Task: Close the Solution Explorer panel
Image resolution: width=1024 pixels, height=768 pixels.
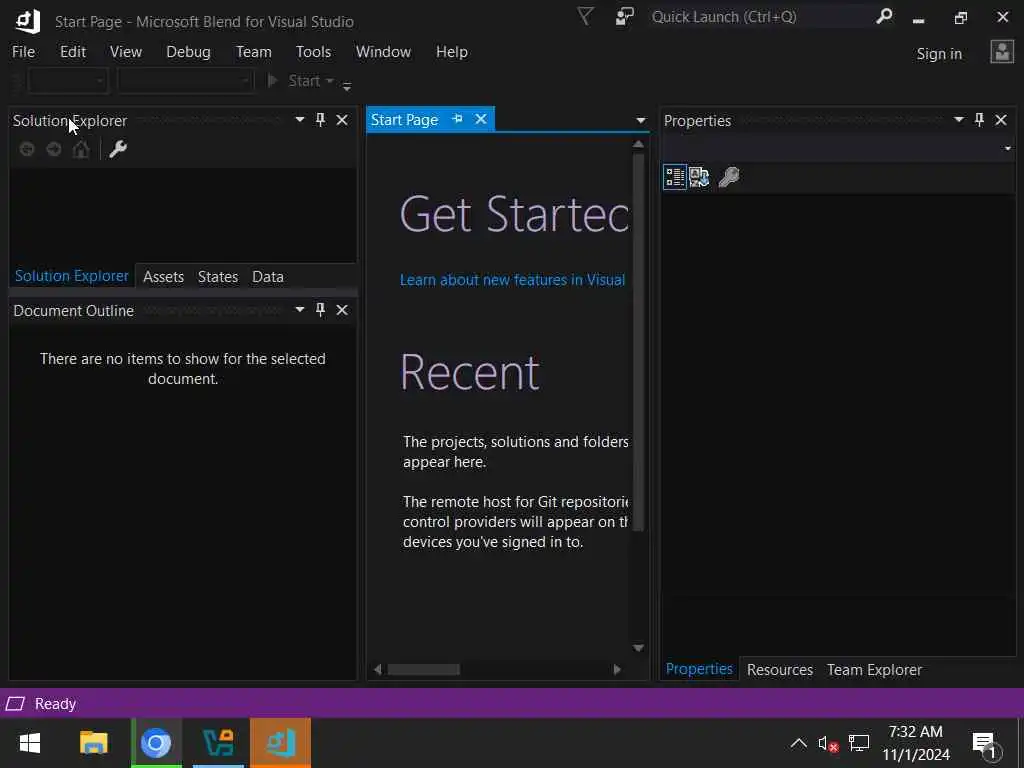Action: click(x=342, y=120)
